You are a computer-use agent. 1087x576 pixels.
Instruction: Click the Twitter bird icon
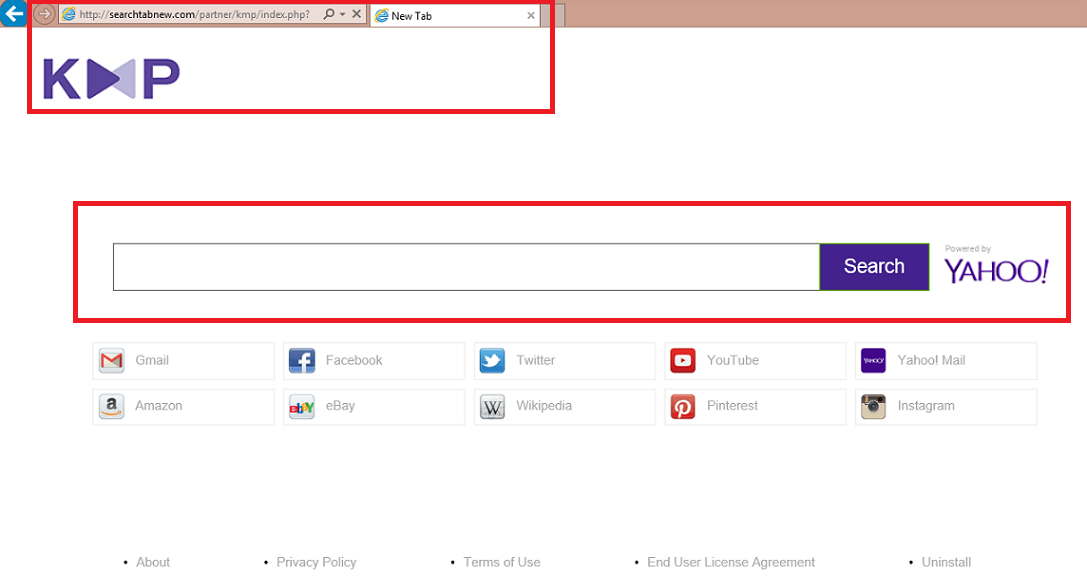tap(492, 360)
